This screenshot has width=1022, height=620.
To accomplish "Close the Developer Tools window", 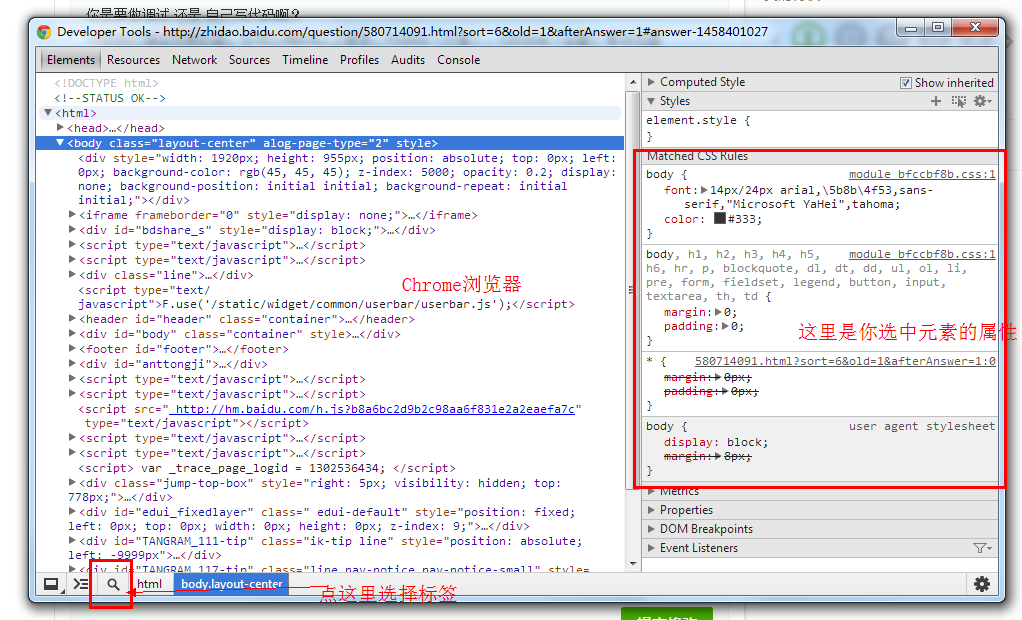I will [x=975, y=28].
